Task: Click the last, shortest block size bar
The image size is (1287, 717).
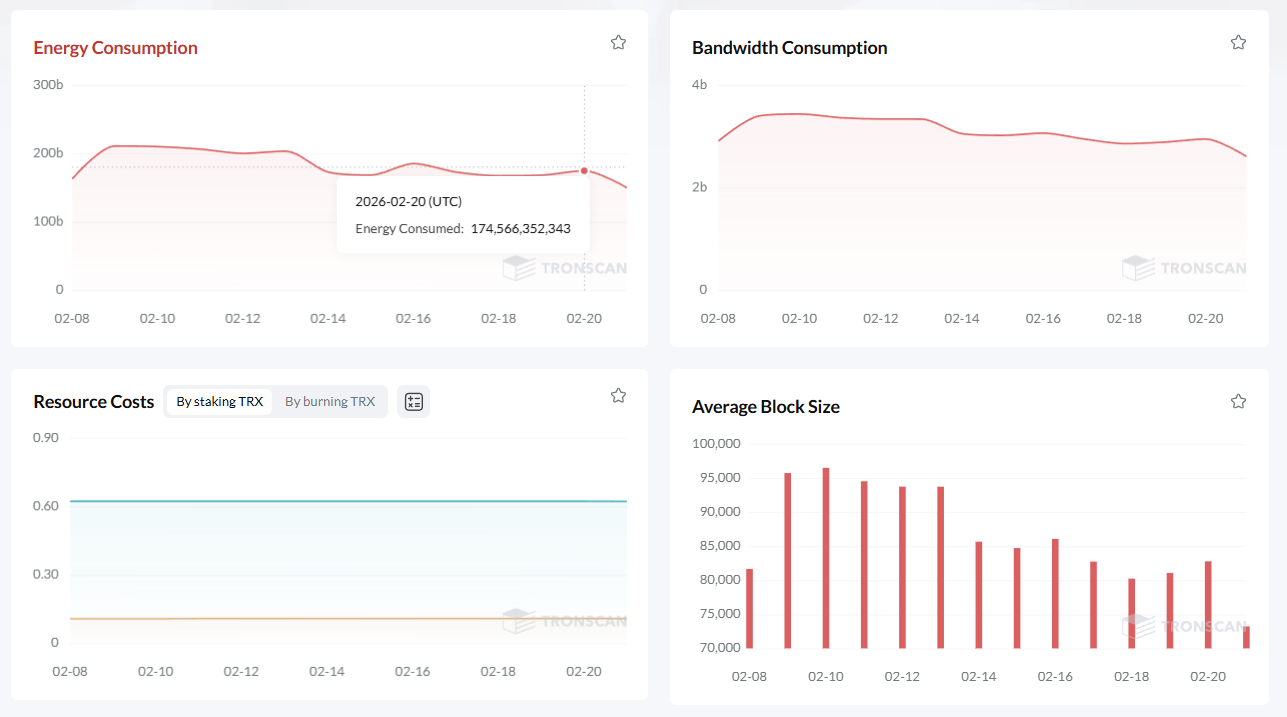Action: coord(1246,637)
